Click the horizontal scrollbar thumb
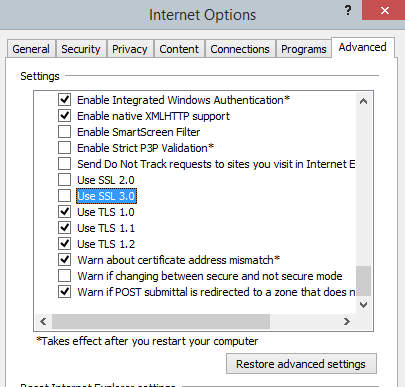This screenshot has width=405, height=387. (x=161, y=321)
